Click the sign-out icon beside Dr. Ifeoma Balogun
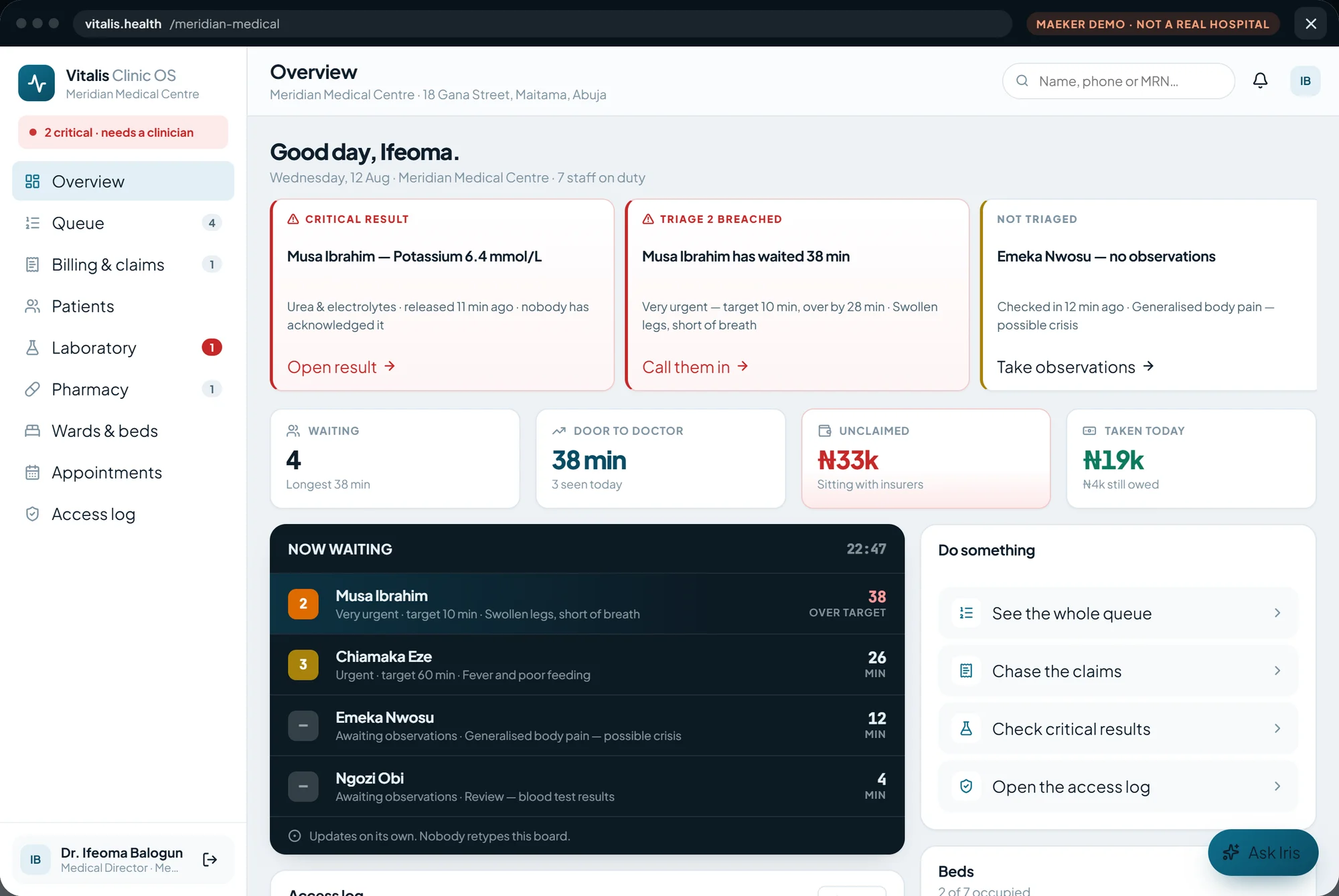 point(210,859)
